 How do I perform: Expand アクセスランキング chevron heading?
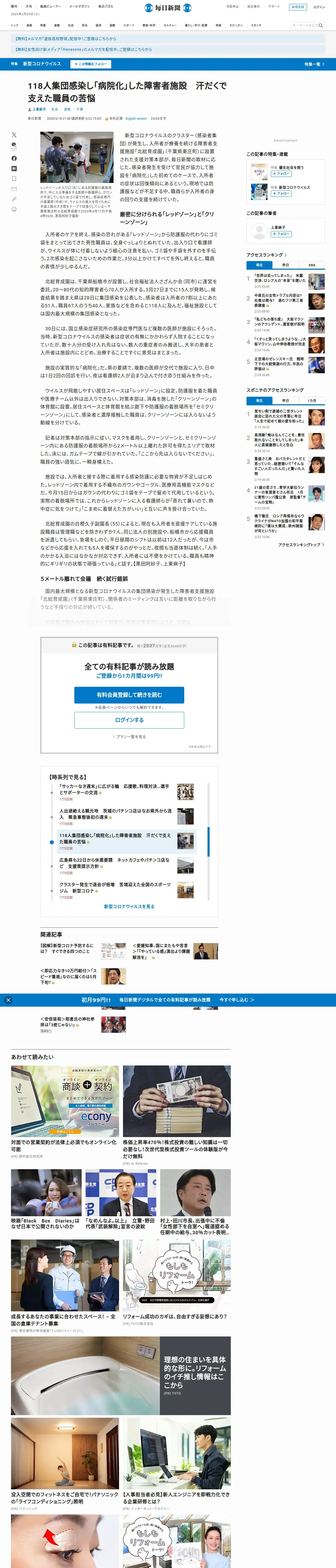click(266, 255)
